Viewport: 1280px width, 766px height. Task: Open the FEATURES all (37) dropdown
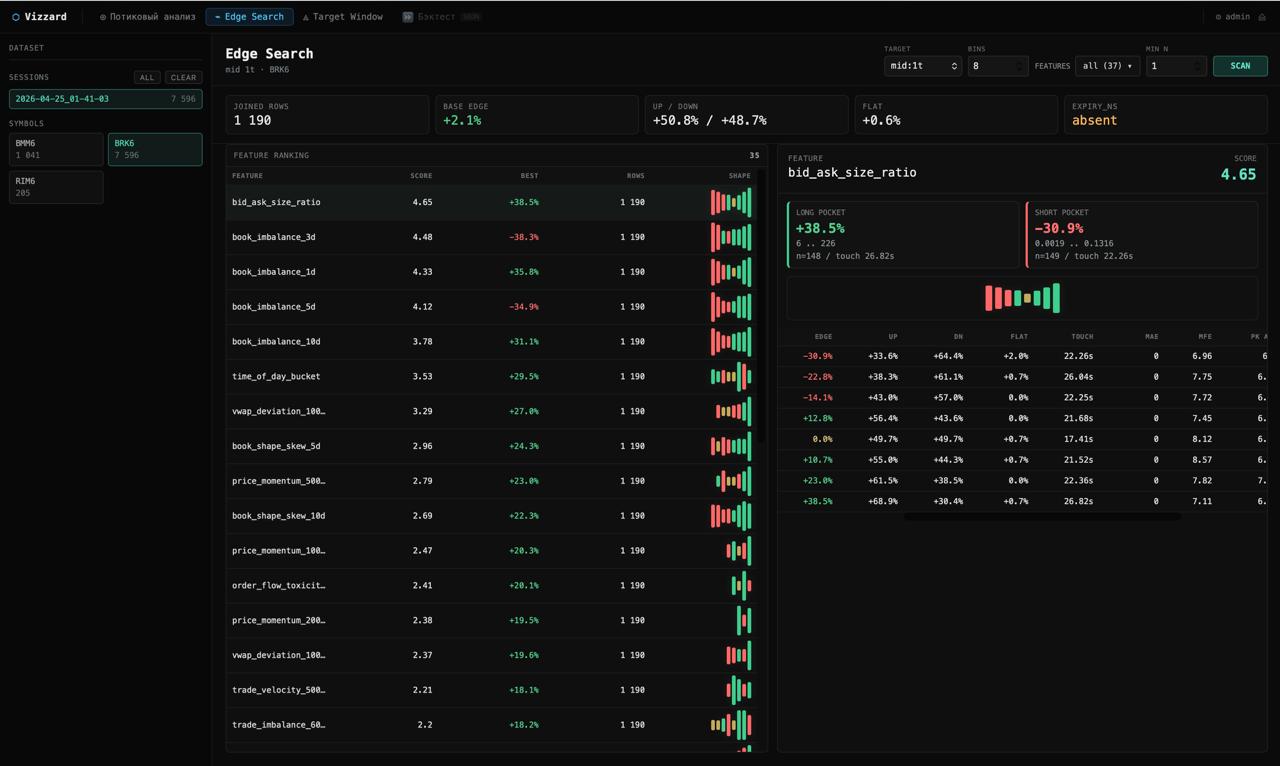tap(1107, 66)
